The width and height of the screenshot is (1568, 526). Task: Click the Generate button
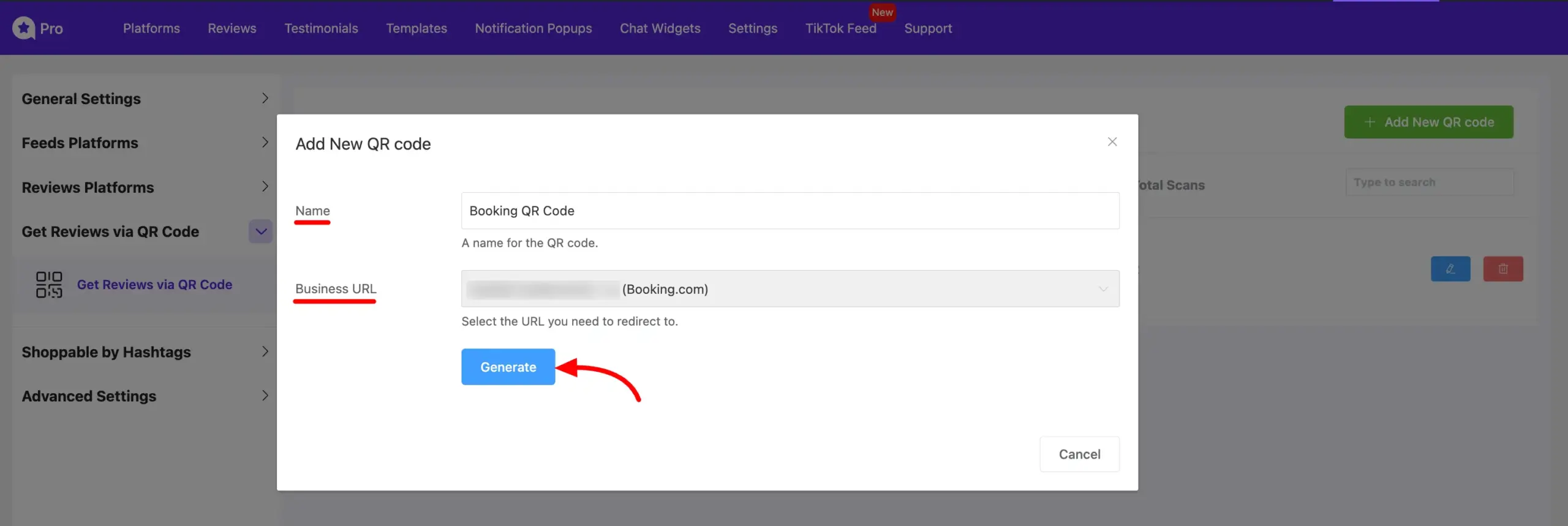[508, 367]
